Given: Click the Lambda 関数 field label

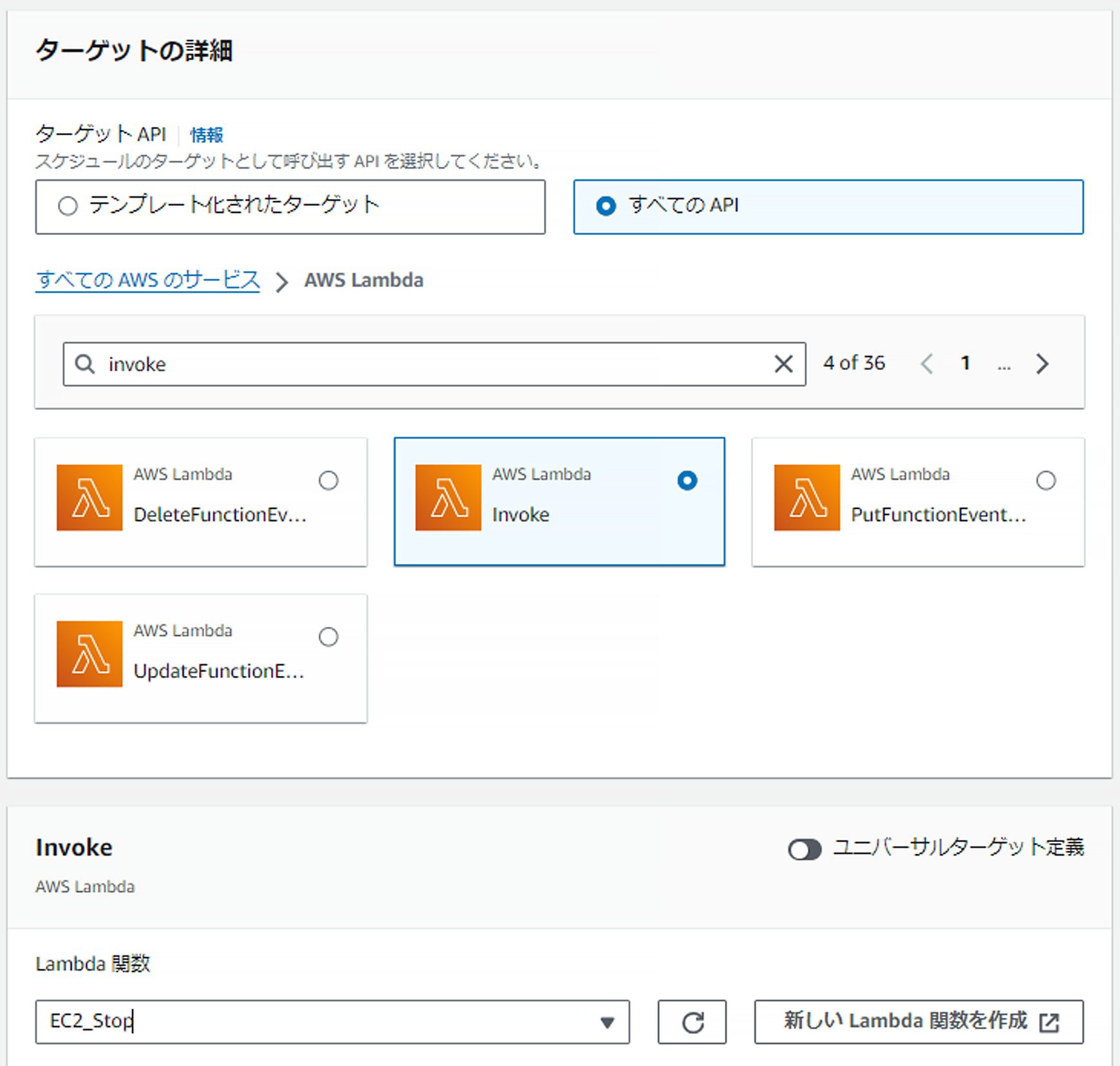Looking at the screenshot, I should point(93,964).
